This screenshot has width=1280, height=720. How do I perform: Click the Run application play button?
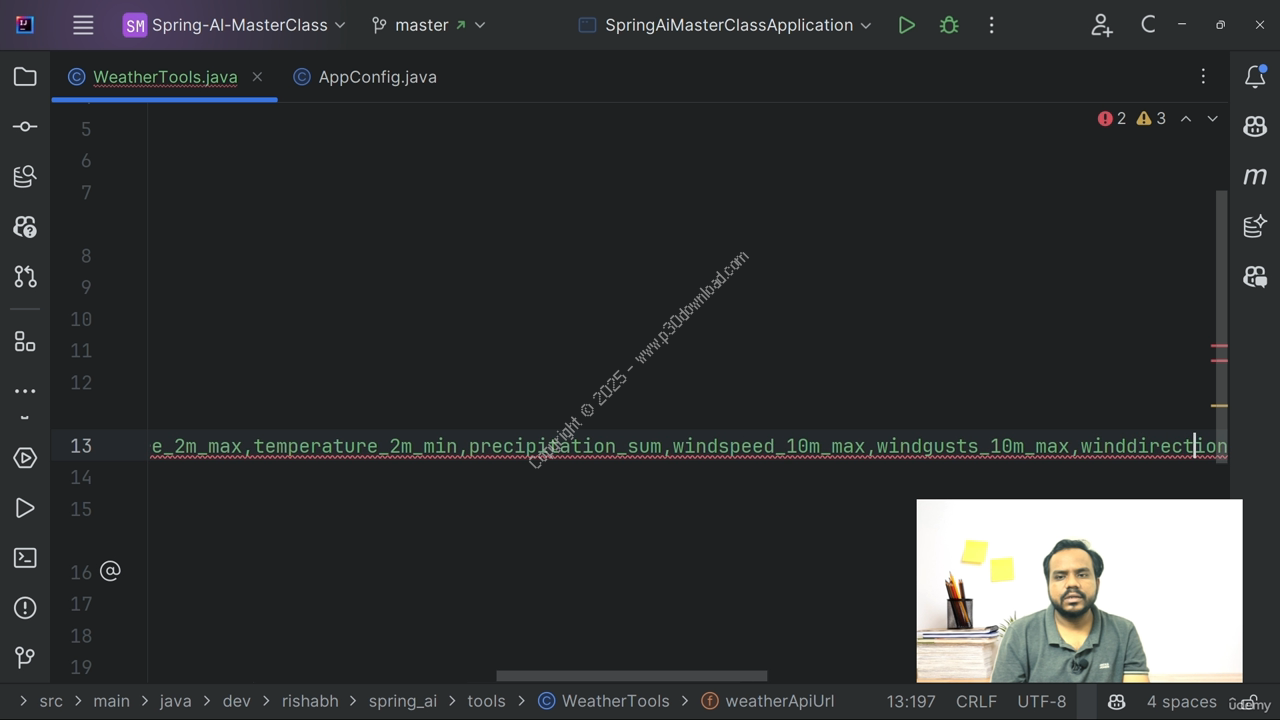pos(906,25)
